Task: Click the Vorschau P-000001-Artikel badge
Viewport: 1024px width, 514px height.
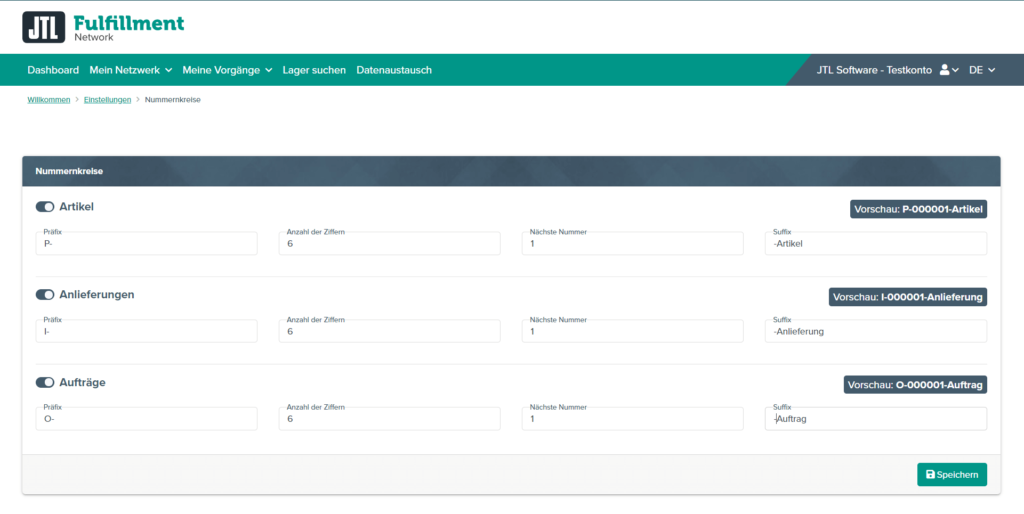Action: pos(918,209)
